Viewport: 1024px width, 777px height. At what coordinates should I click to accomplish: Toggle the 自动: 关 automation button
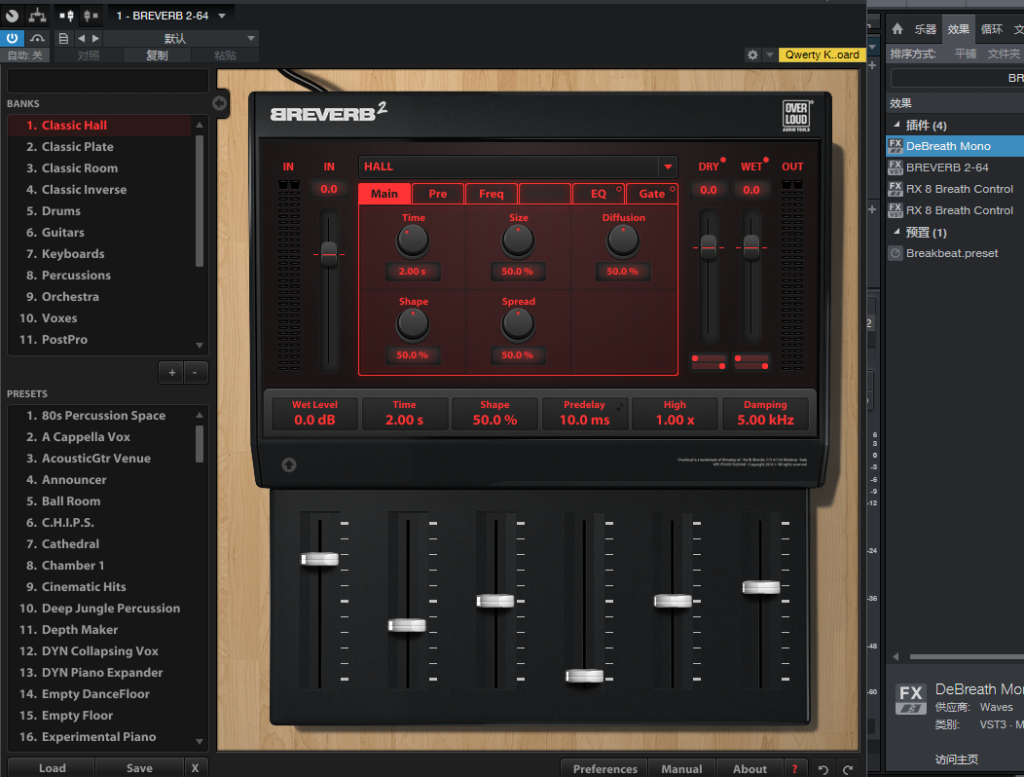coord(25,55)
